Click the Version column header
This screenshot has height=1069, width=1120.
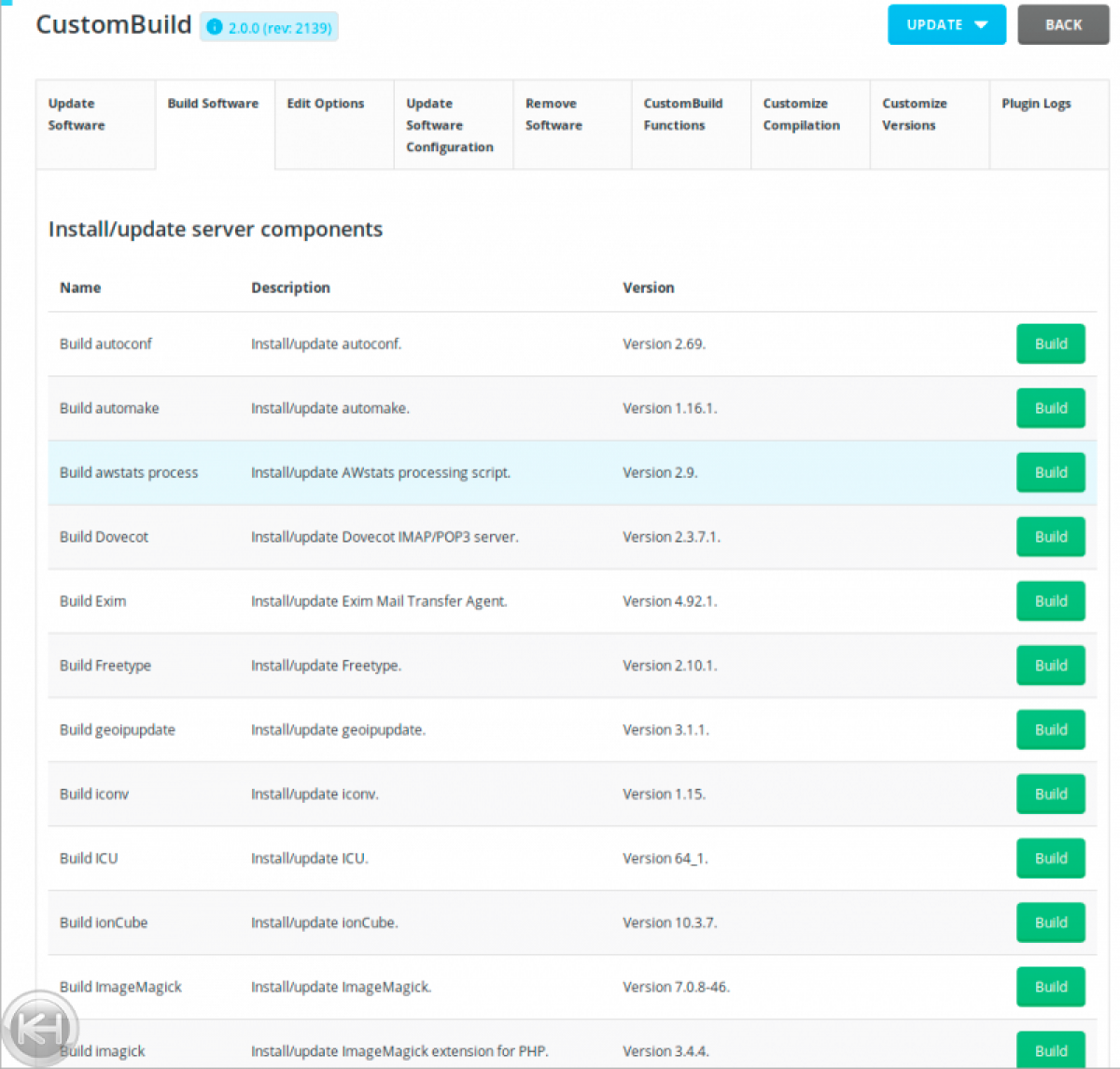coord(648,288)
